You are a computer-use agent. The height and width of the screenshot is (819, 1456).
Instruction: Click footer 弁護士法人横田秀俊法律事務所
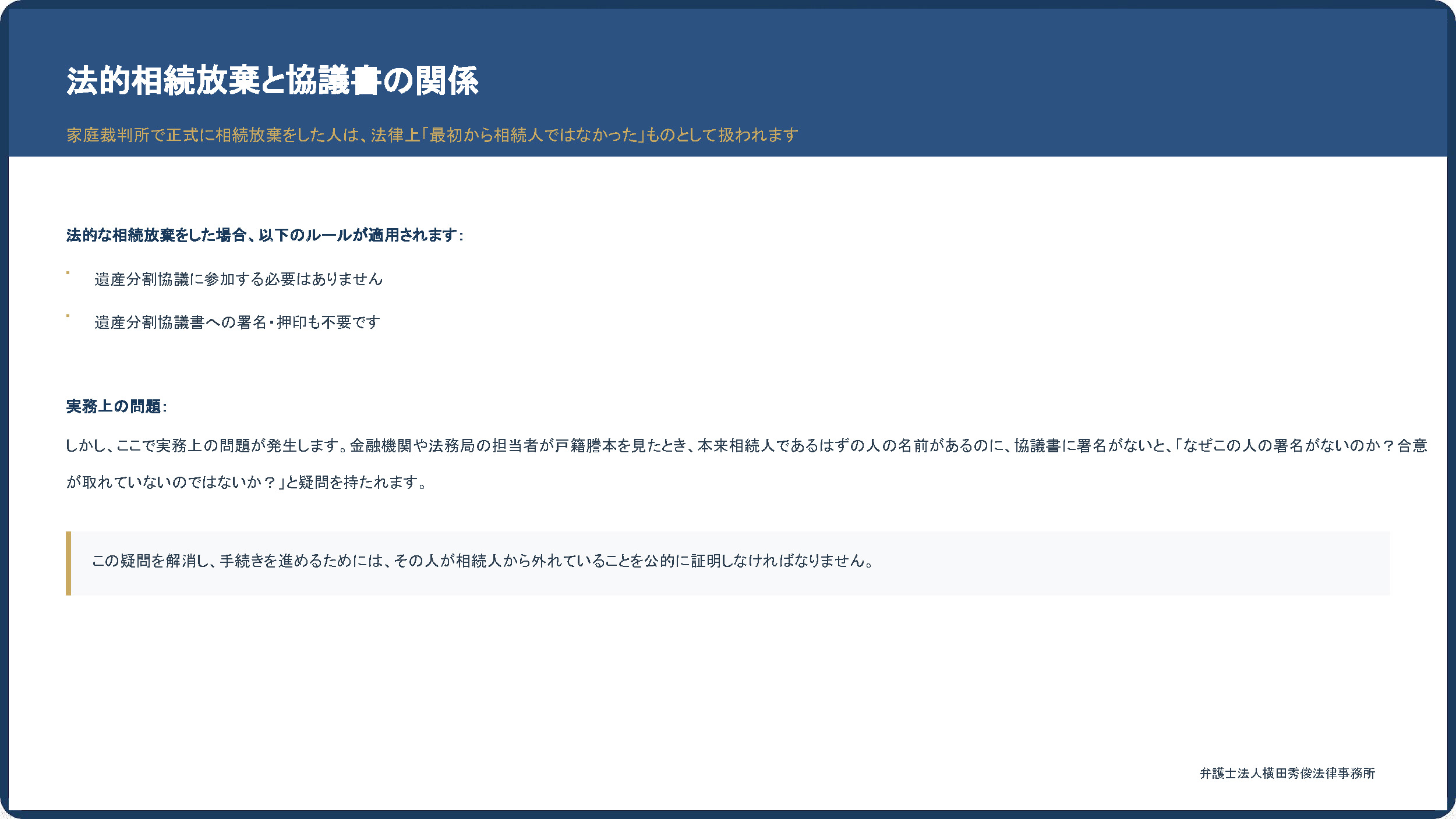1287,773
